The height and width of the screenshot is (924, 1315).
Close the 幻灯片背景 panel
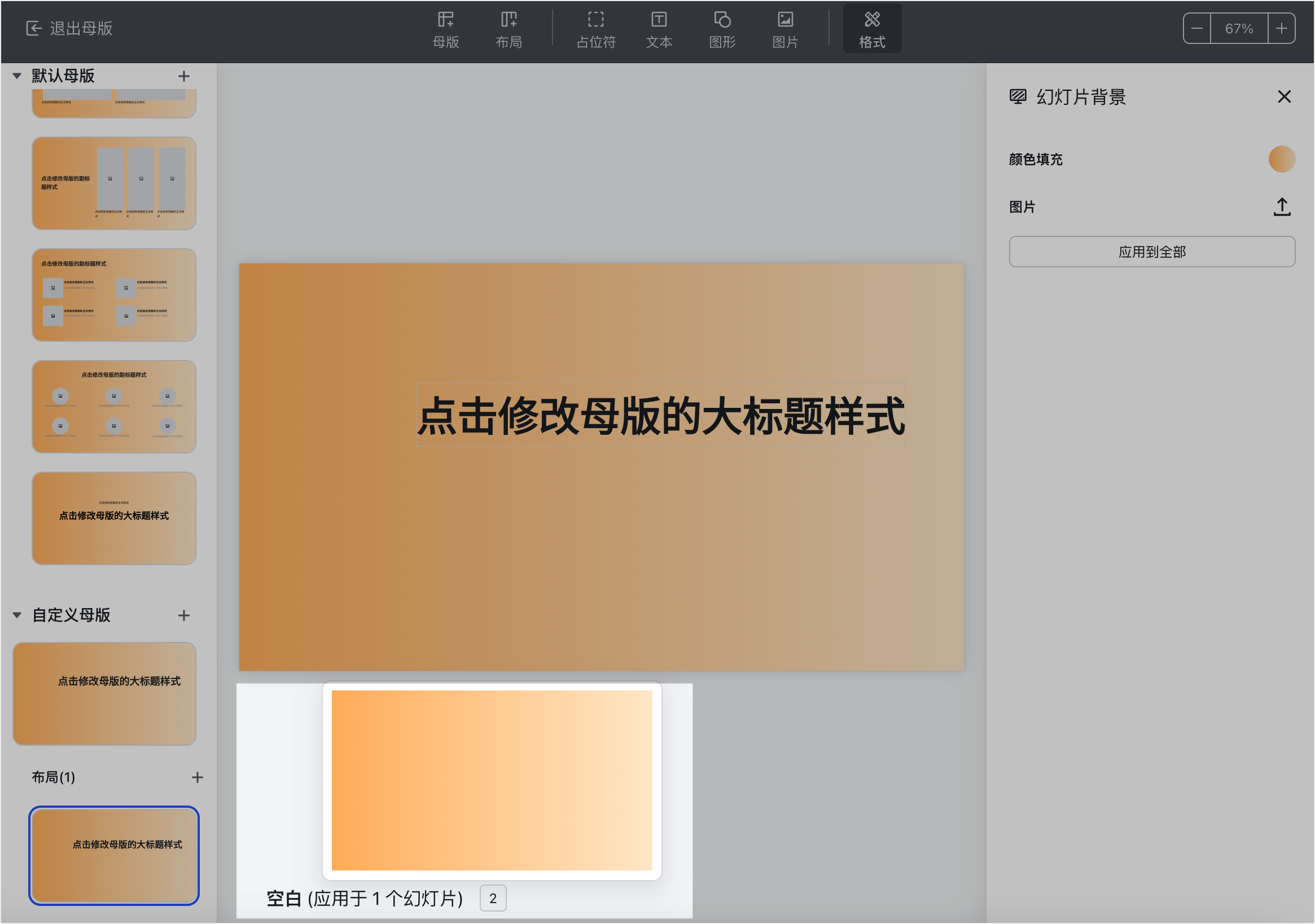[1284, 97]
